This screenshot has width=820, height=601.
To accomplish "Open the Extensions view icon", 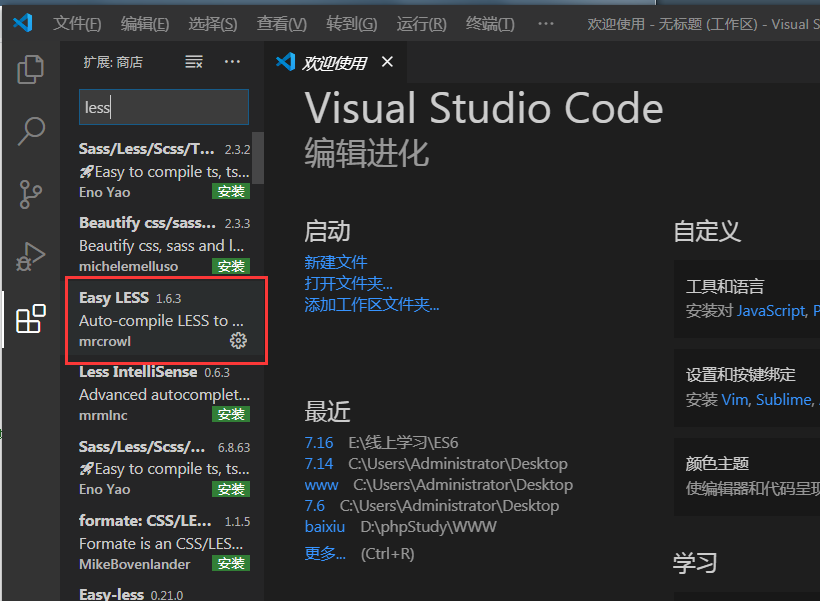I will (x=31, y=319).
